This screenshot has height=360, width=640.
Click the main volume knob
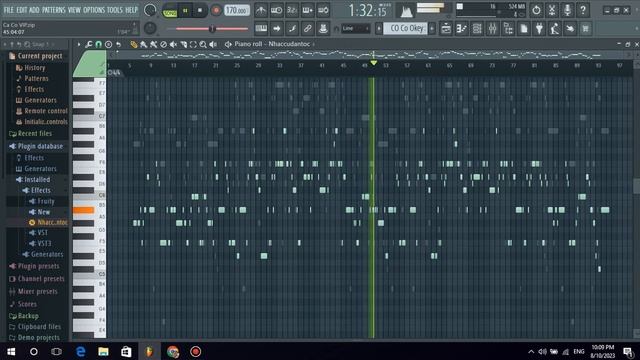(150, 10)
